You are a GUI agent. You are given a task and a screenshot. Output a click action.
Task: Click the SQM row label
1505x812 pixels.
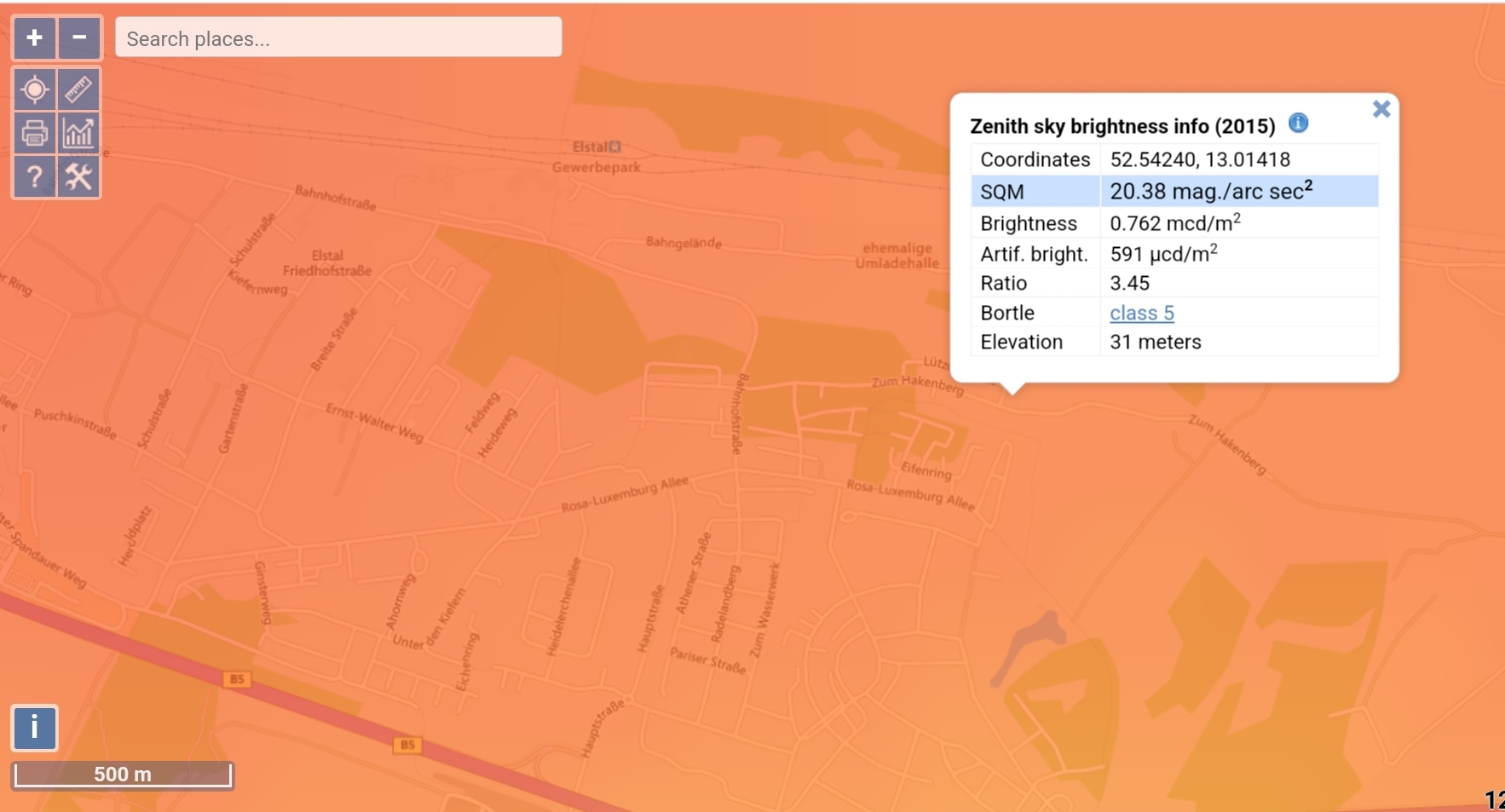click(1002, 192)
